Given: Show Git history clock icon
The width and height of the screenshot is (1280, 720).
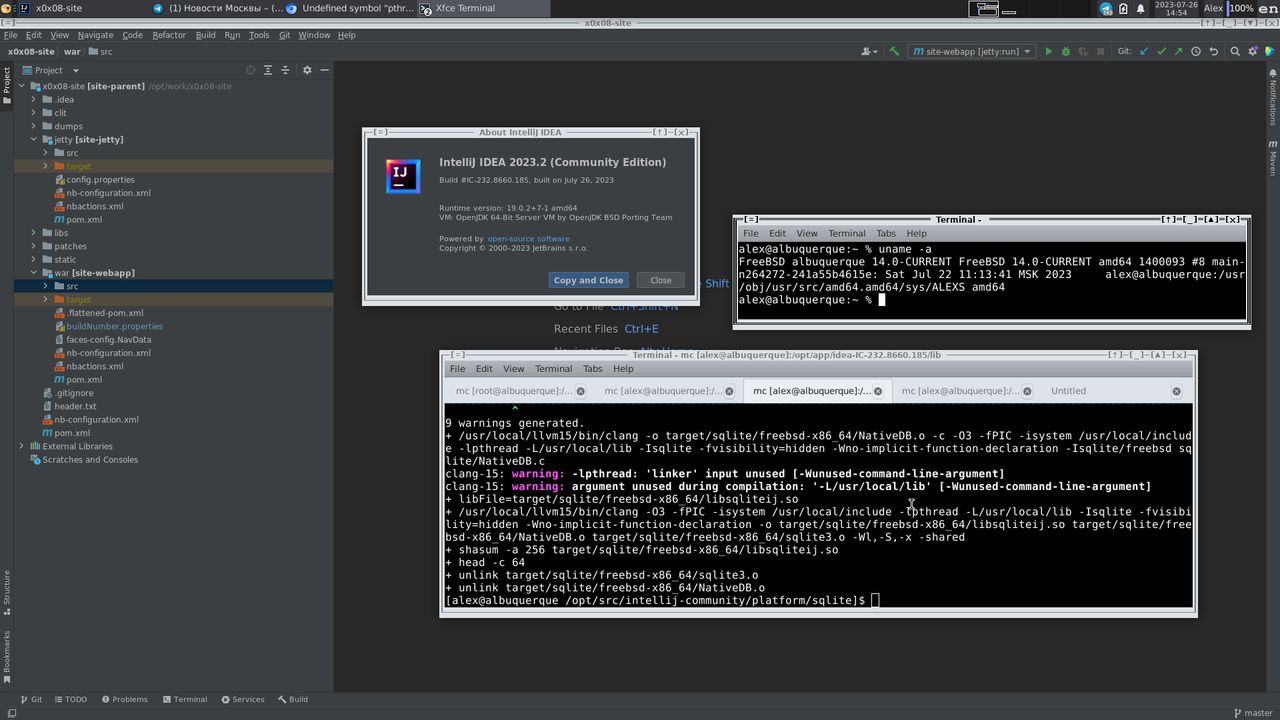Looking at the screenshot, I should coord(1196,51).
